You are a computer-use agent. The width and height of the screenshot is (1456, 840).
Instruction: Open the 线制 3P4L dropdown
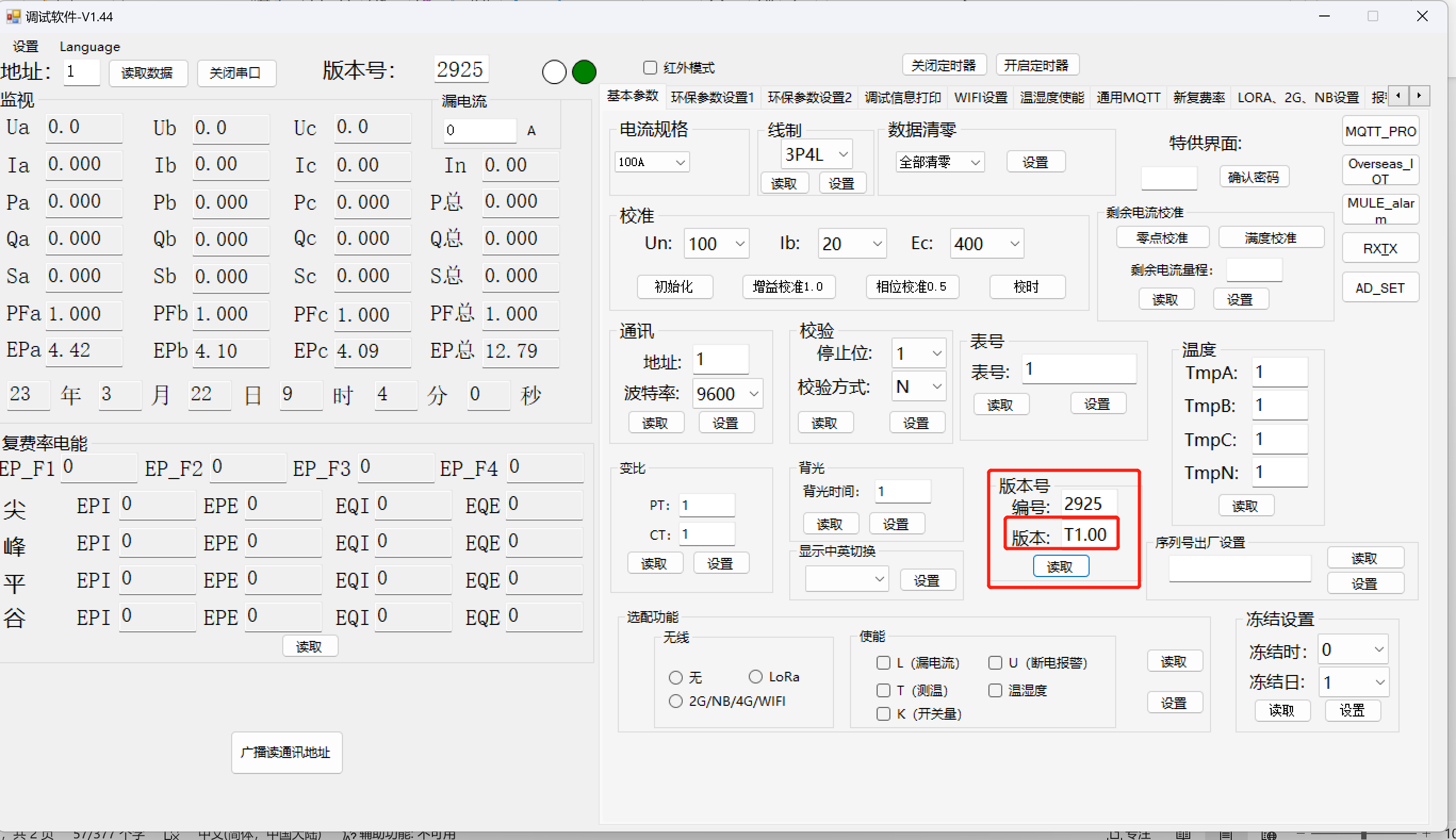click(x=842, y=154)
